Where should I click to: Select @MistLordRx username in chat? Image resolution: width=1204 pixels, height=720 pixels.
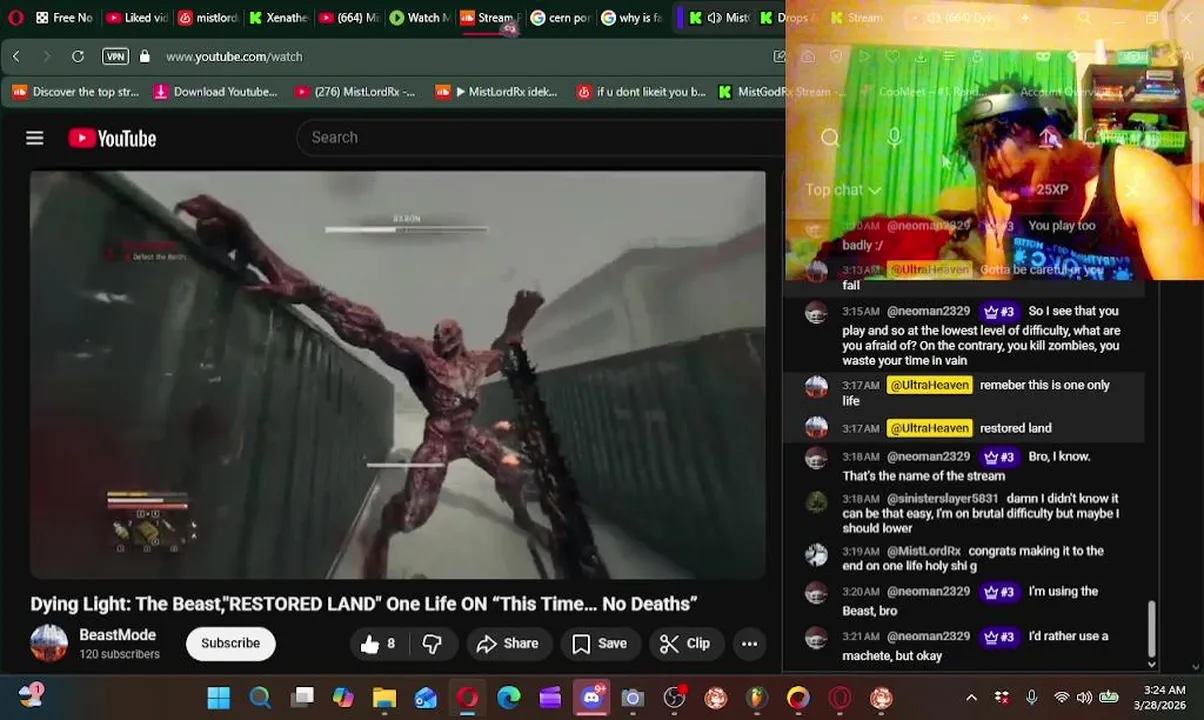[923, 551]
